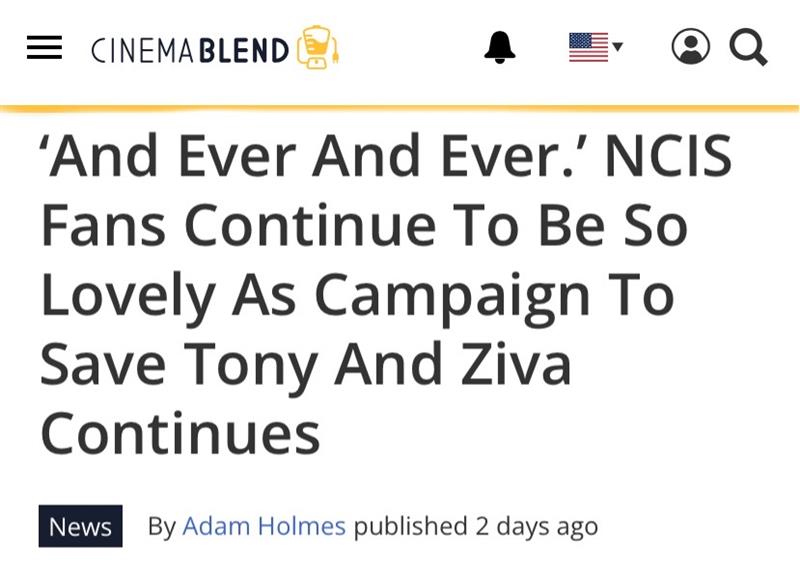Open author Adam Holmes' profile link
The image size is (800, 567).
[x=263, y=526]
